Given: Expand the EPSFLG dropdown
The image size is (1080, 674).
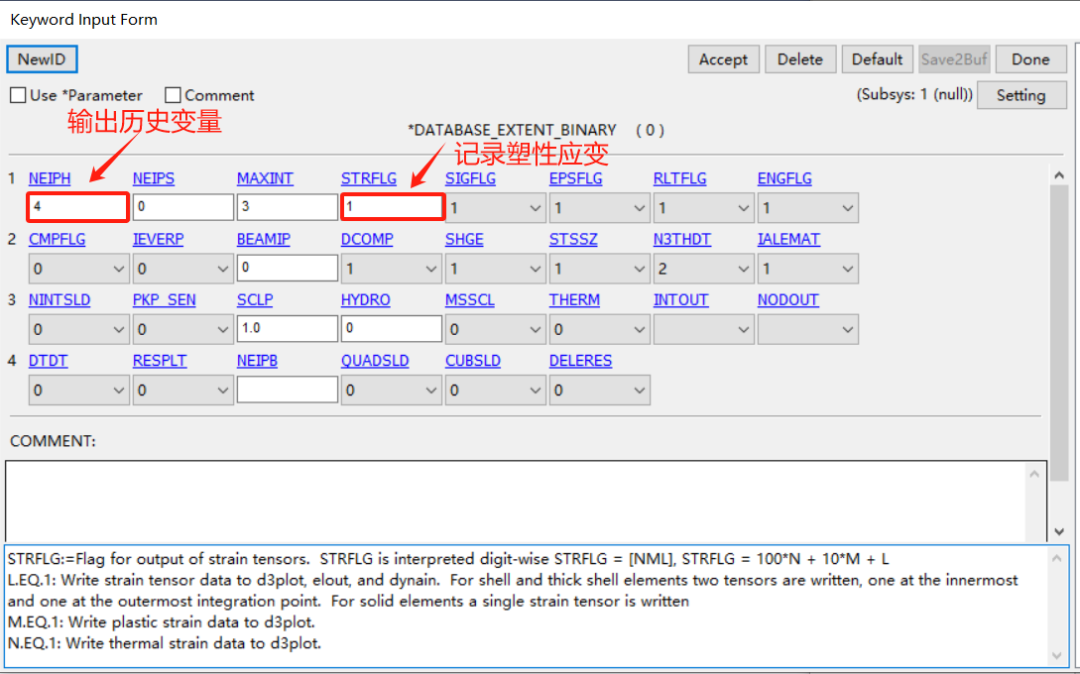Looking at the screenshot, I should coord(599,208).
